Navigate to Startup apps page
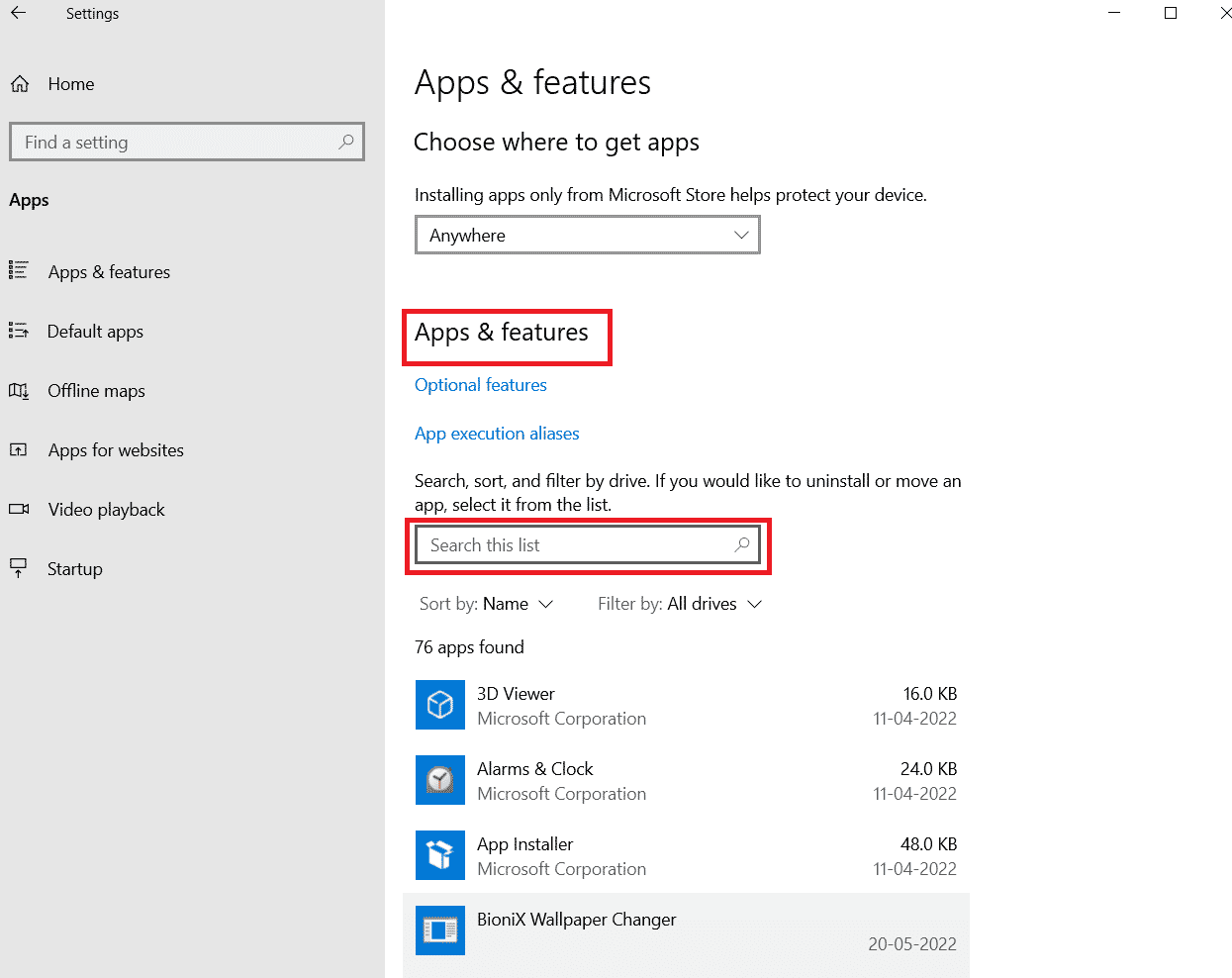Screen dimensions: 1232x978 point(74,569)
